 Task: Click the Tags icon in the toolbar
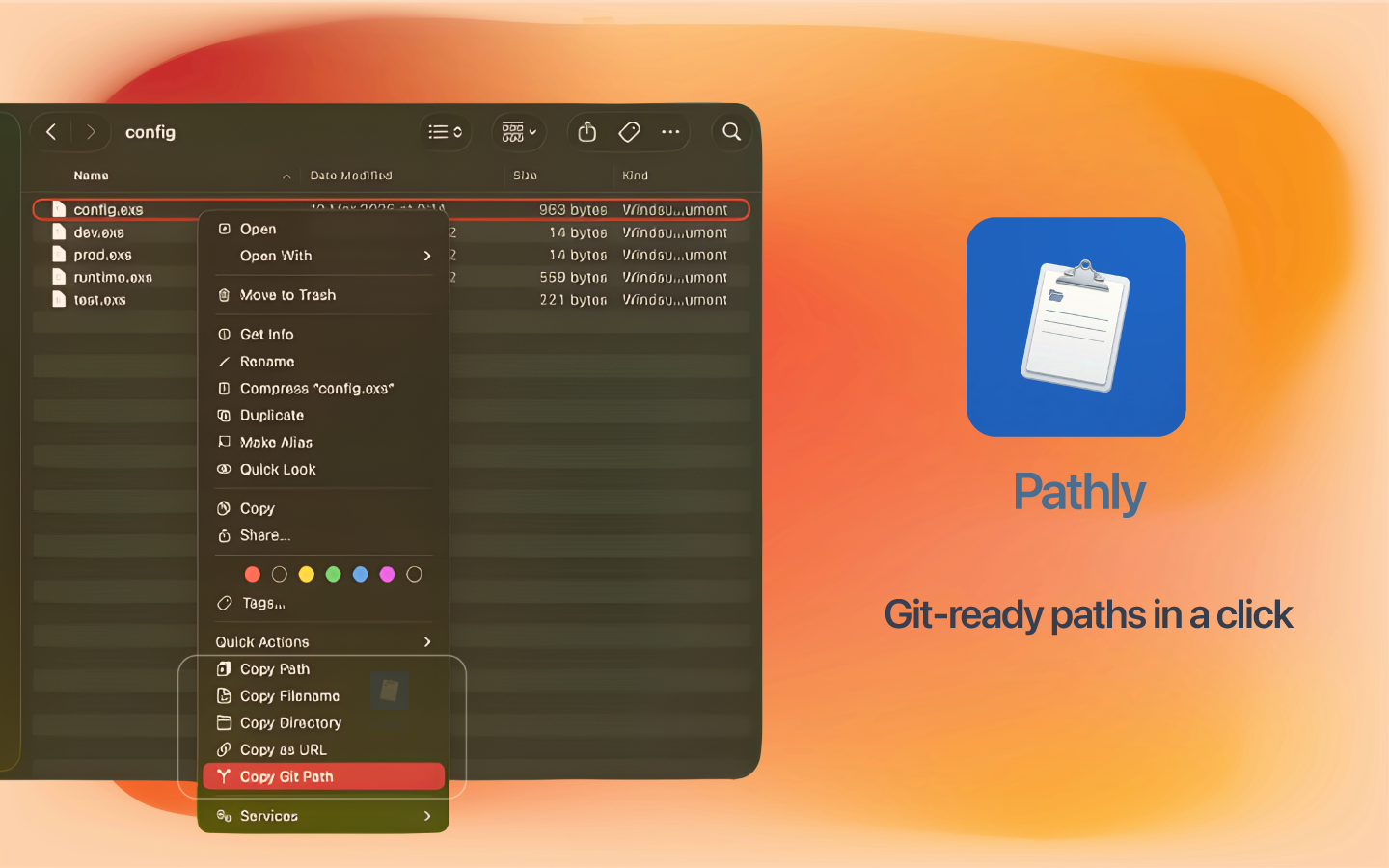pos(629,132)
